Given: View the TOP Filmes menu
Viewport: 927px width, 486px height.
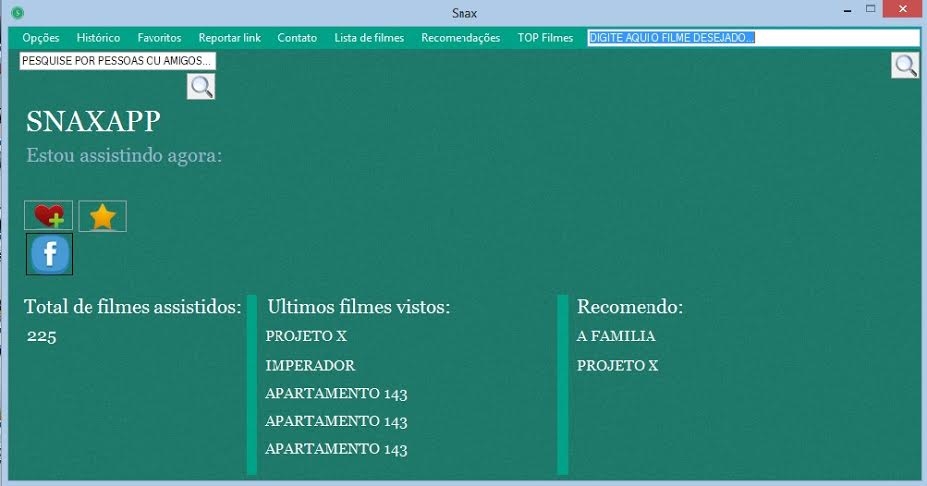Looking at the screenshot, I should pyautogui.click(x=545, y=38).
